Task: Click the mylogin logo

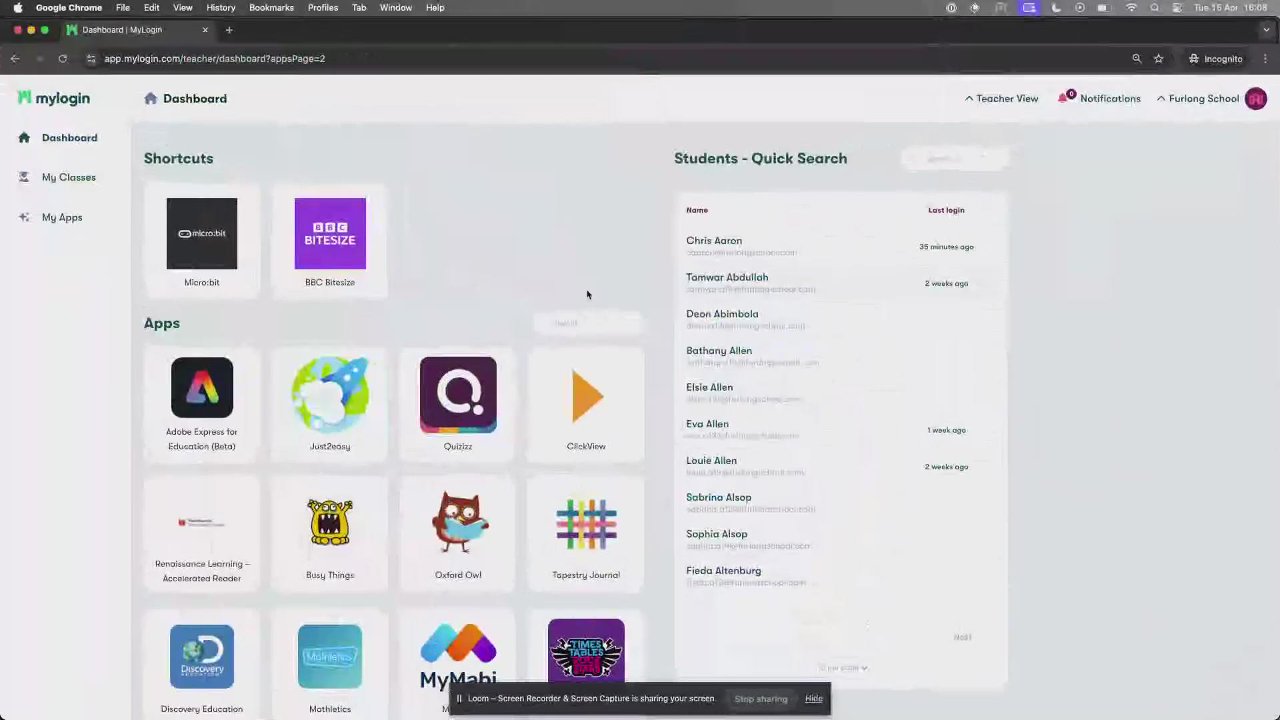Action: [x=54, y=98]
